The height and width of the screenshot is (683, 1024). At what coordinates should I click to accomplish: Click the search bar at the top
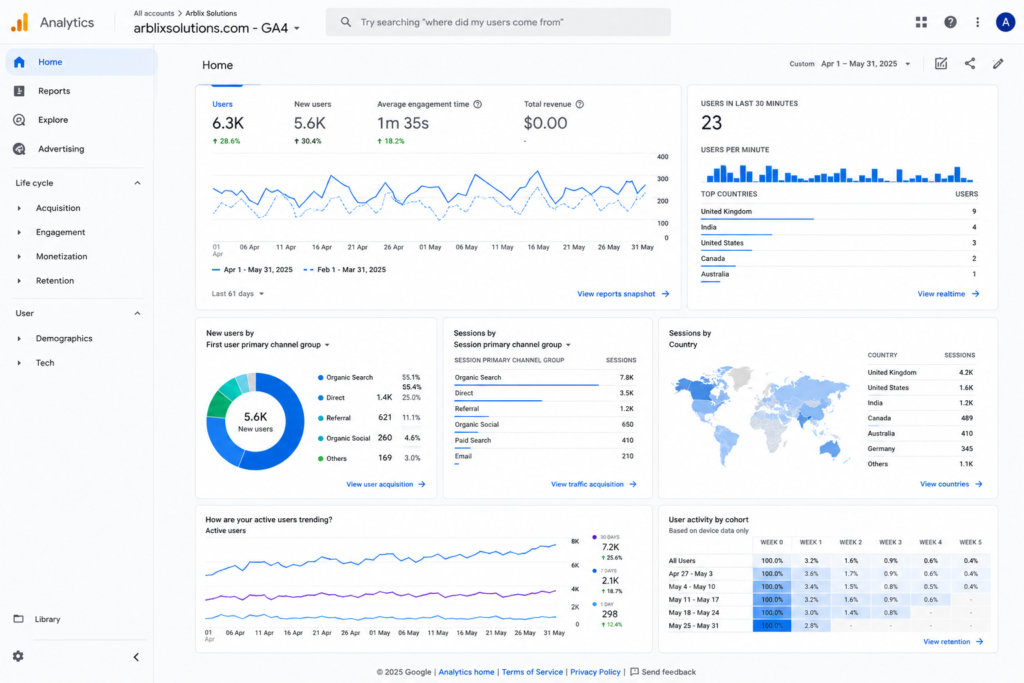498,22
